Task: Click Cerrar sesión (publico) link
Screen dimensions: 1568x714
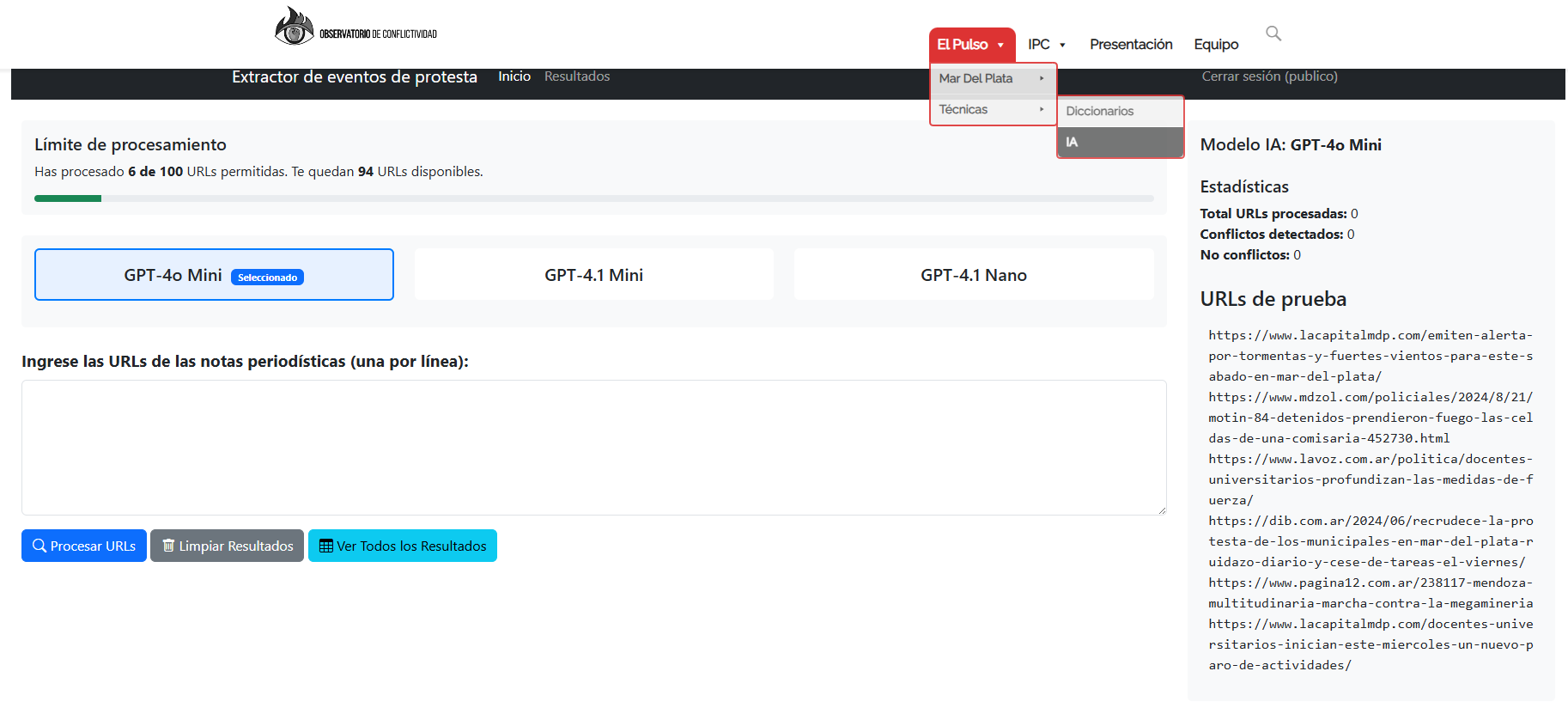Action: (1269, 76)
